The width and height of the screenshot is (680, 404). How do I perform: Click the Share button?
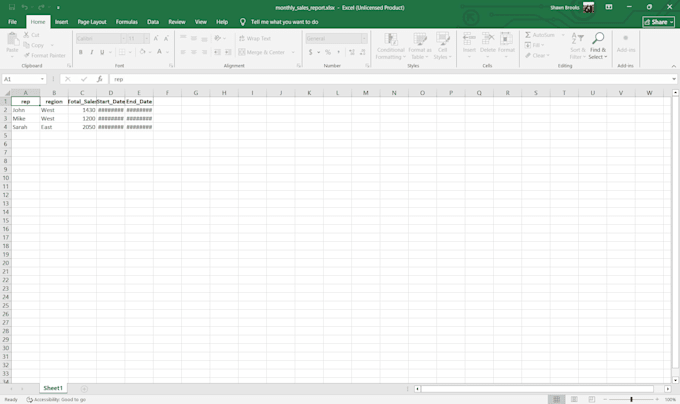pyautogui.click(x=658, y=22)
